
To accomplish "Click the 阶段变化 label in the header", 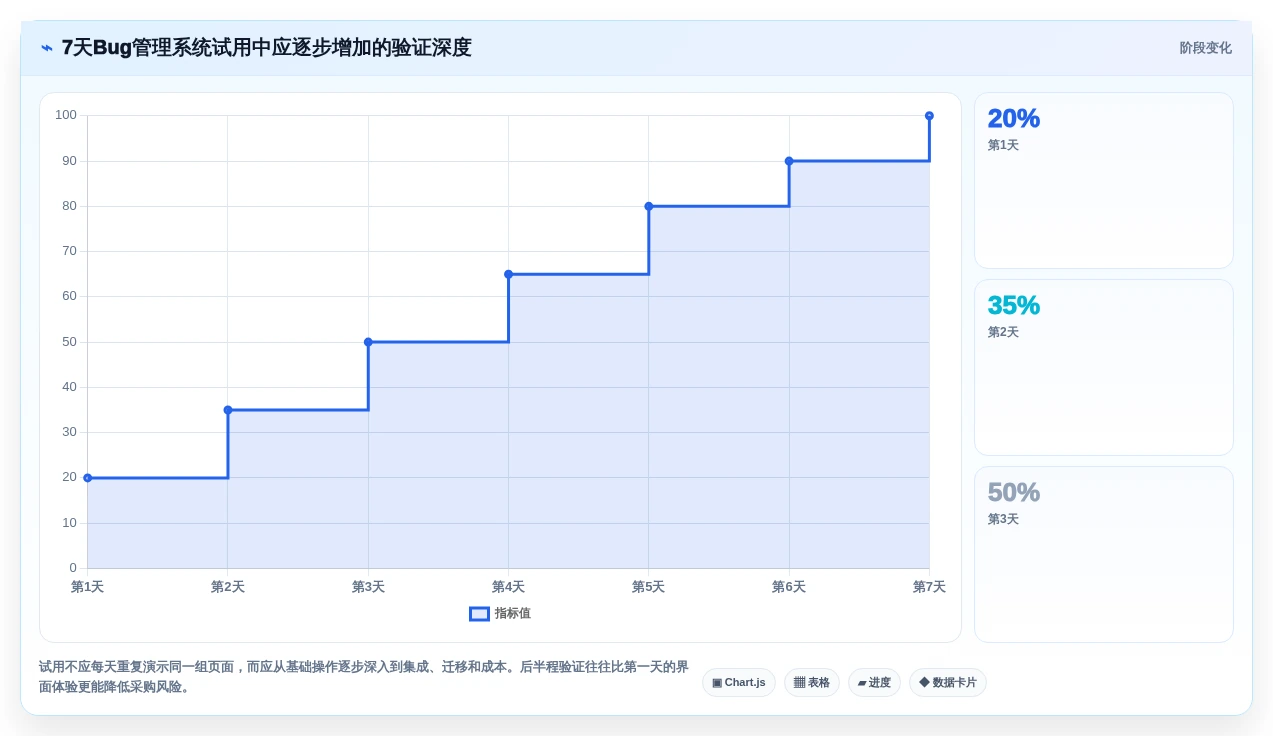I will (x=1205, y=48).
